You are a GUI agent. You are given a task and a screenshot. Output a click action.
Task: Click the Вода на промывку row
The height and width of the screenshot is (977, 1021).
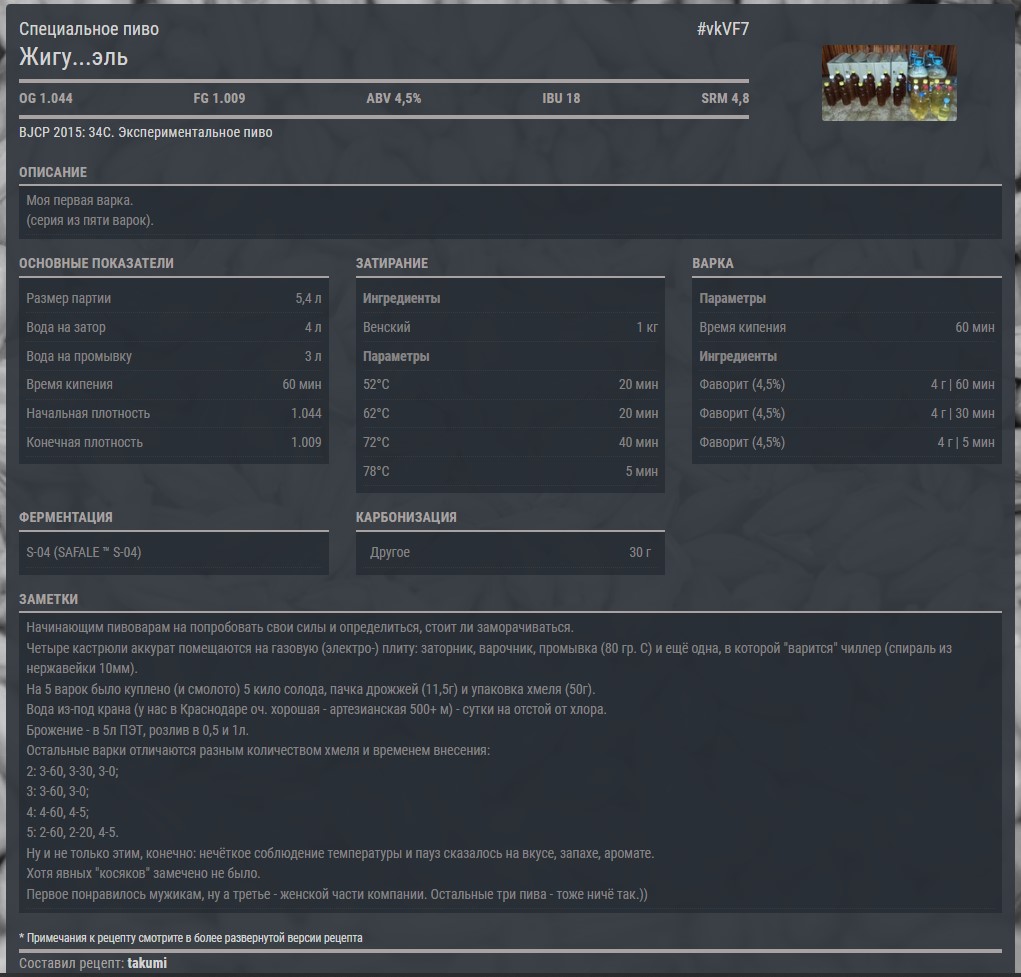[x=174, y=356]
